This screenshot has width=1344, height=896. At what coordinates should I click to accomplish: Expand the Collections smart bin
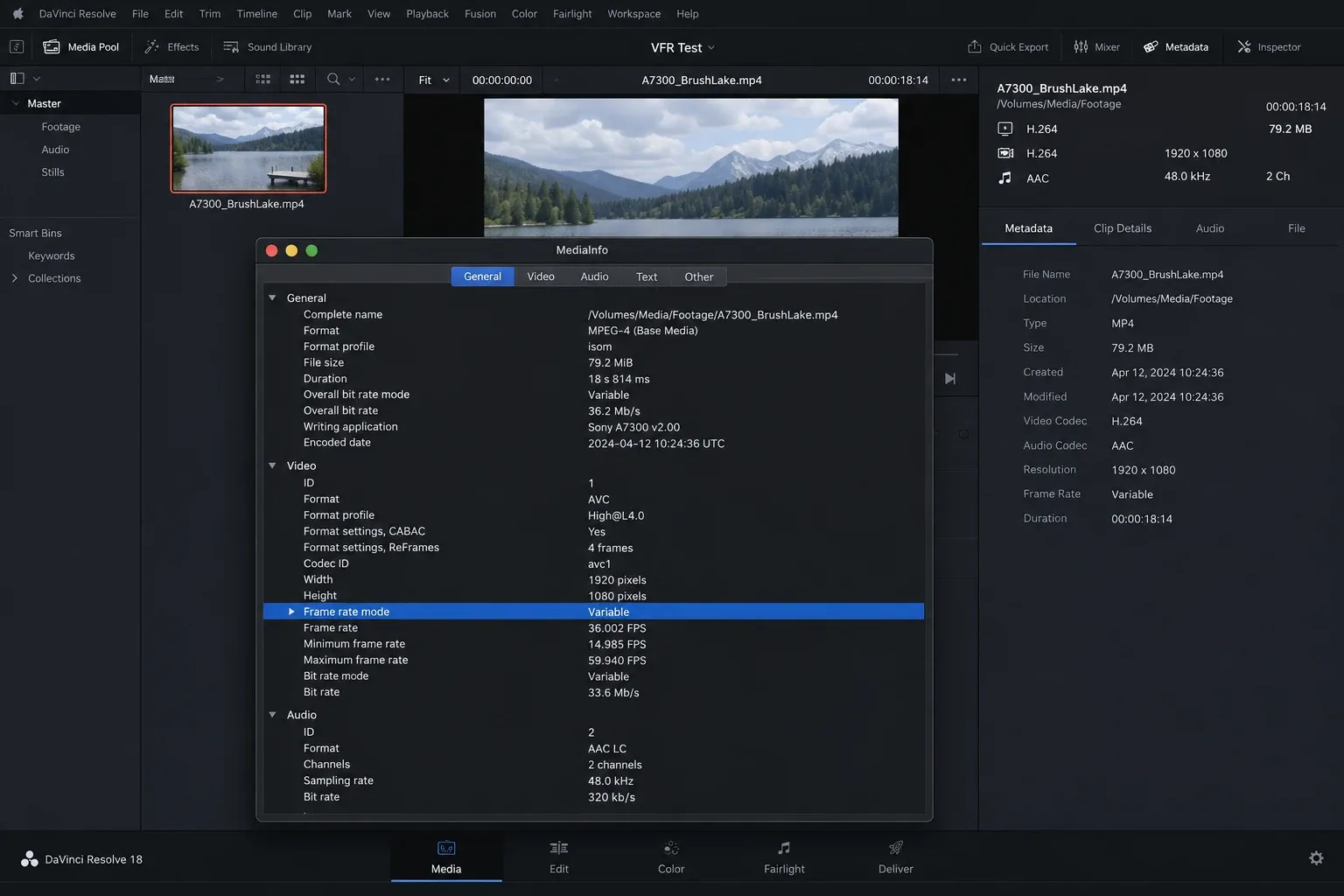(15, 278)
